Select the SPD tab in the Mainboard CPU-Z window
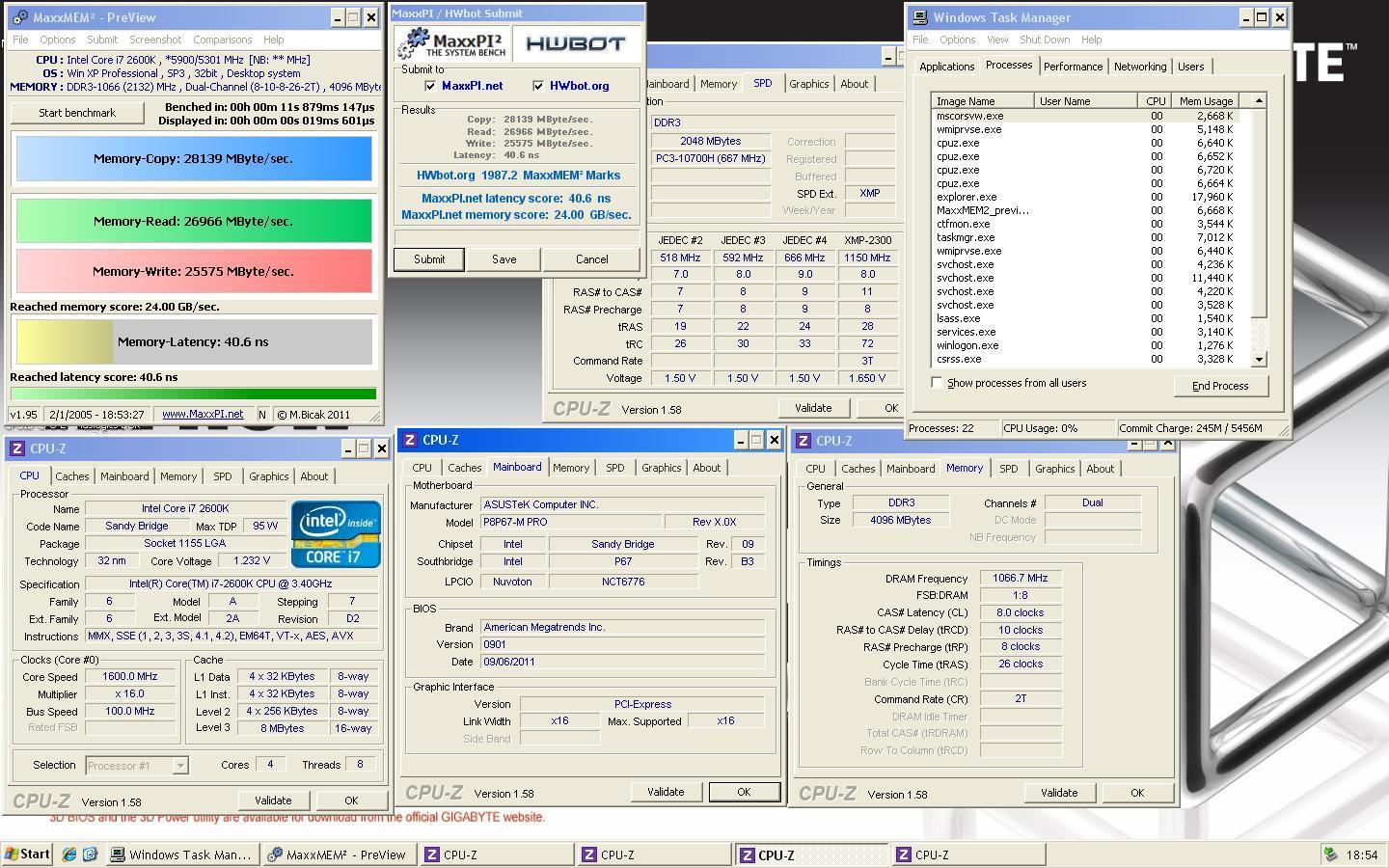The height and width of the screenshot is (868, 1389). point(615,468)
